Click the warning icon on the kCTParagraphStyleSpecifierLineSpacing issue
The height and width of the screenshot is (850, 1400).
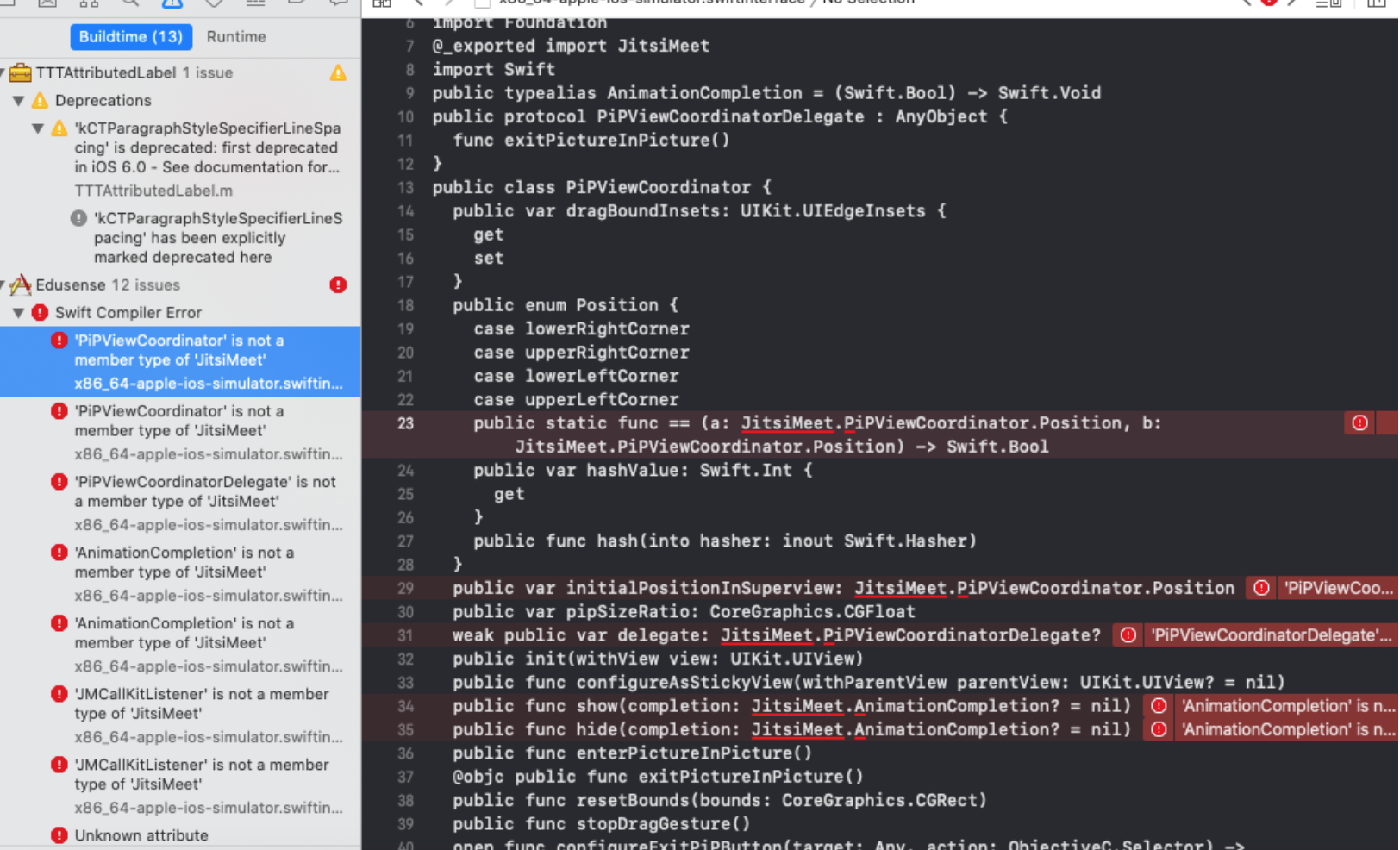pos(59,128)
